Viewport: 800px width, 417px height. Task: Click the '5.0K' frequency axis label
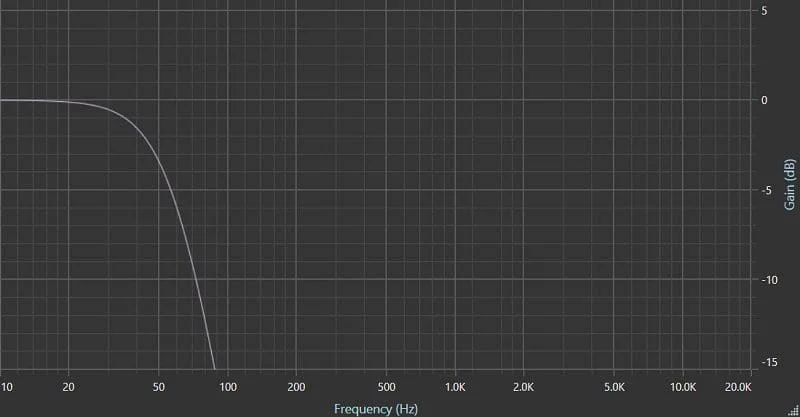pos(614,387)
